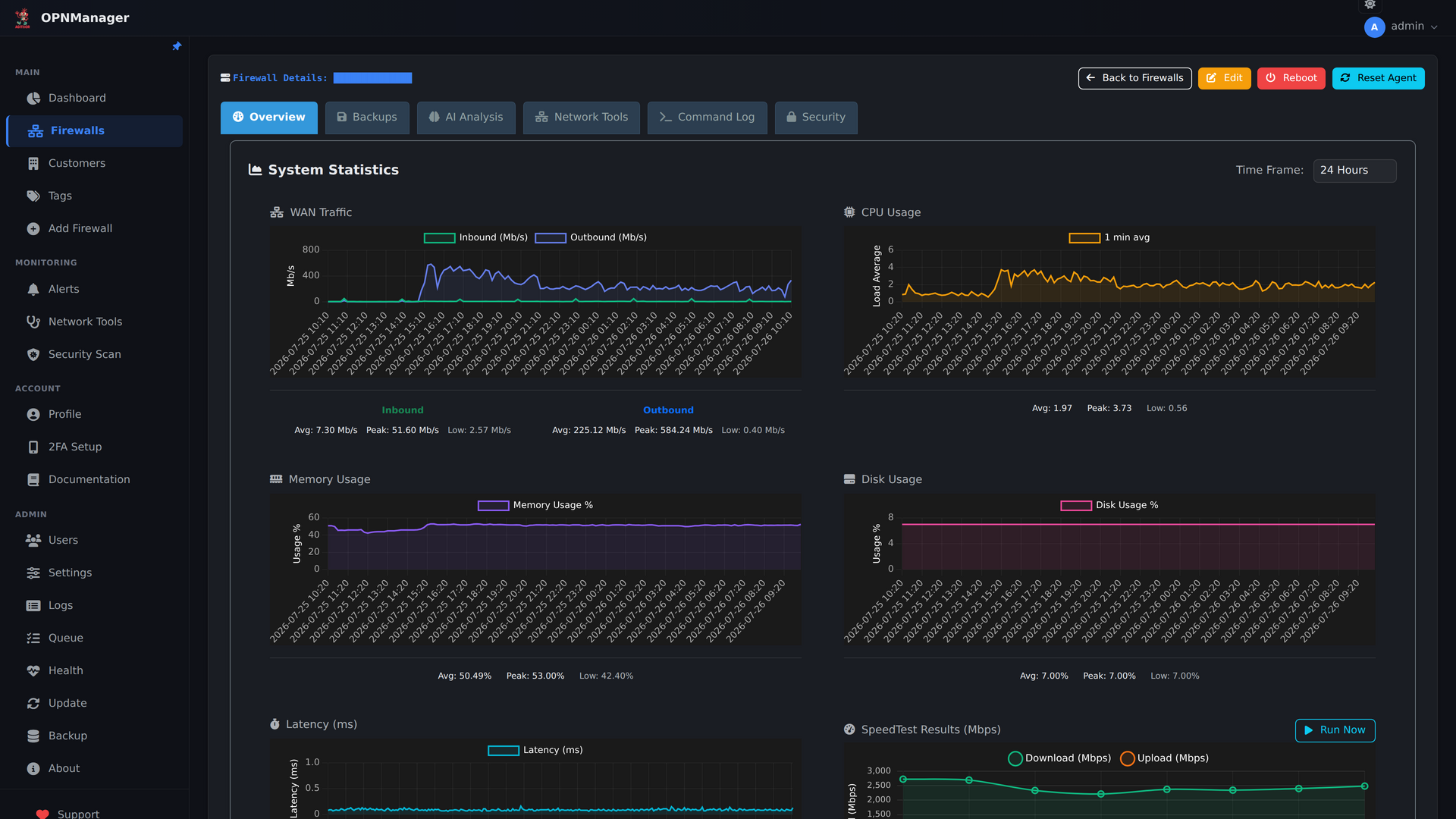This screenshot has height=819, width=1456.
Task: Check the Health page
Action: (x=94, y=670)
